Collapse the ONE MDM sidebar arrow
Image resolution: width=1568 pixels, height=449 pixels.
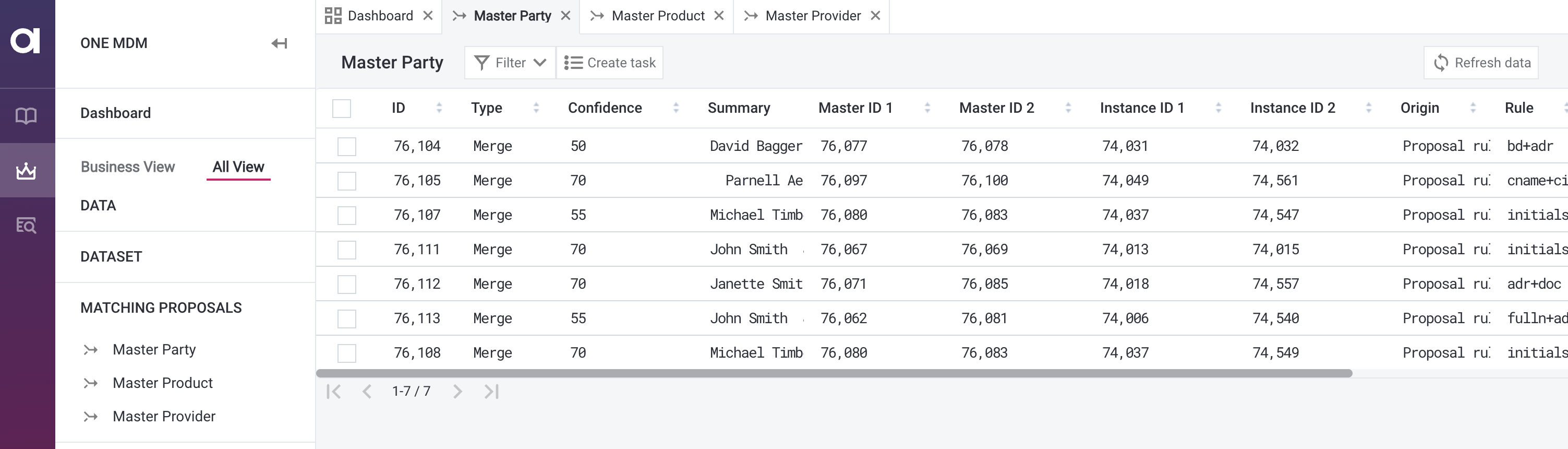point(279,43)
